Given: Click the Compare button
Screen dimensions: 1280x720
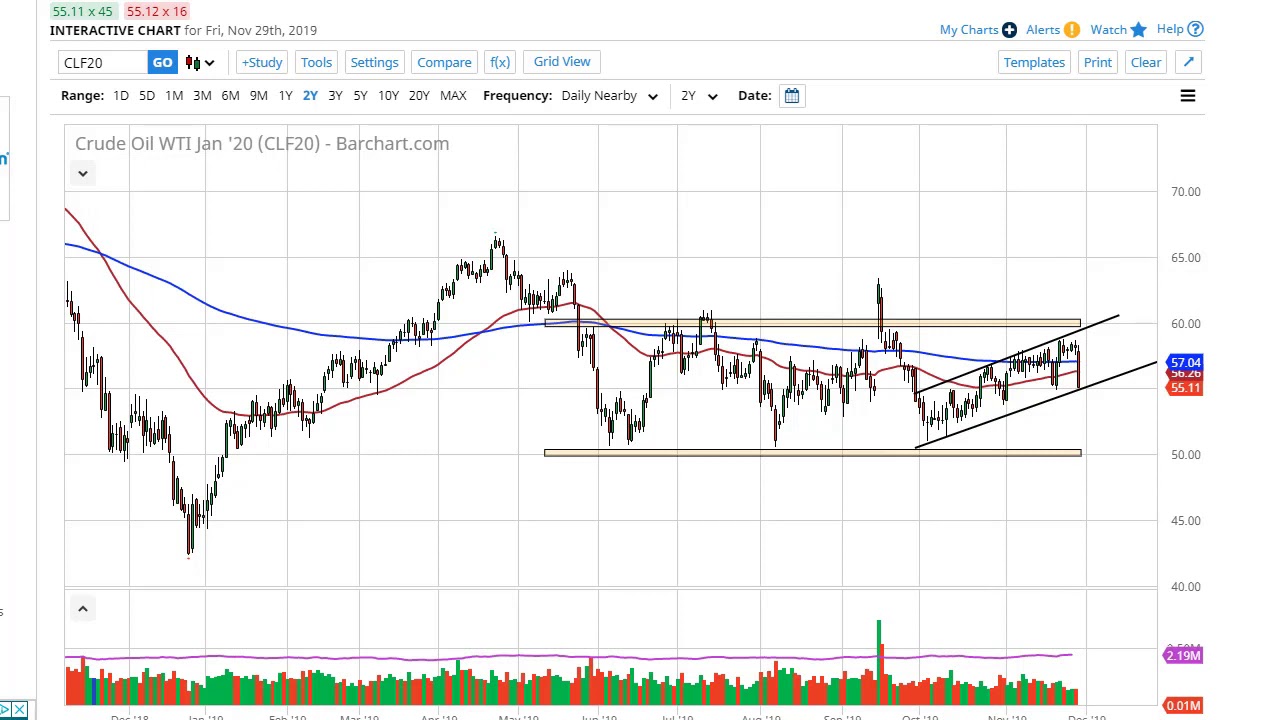Looking at the screenshot, I should [444, 62].
